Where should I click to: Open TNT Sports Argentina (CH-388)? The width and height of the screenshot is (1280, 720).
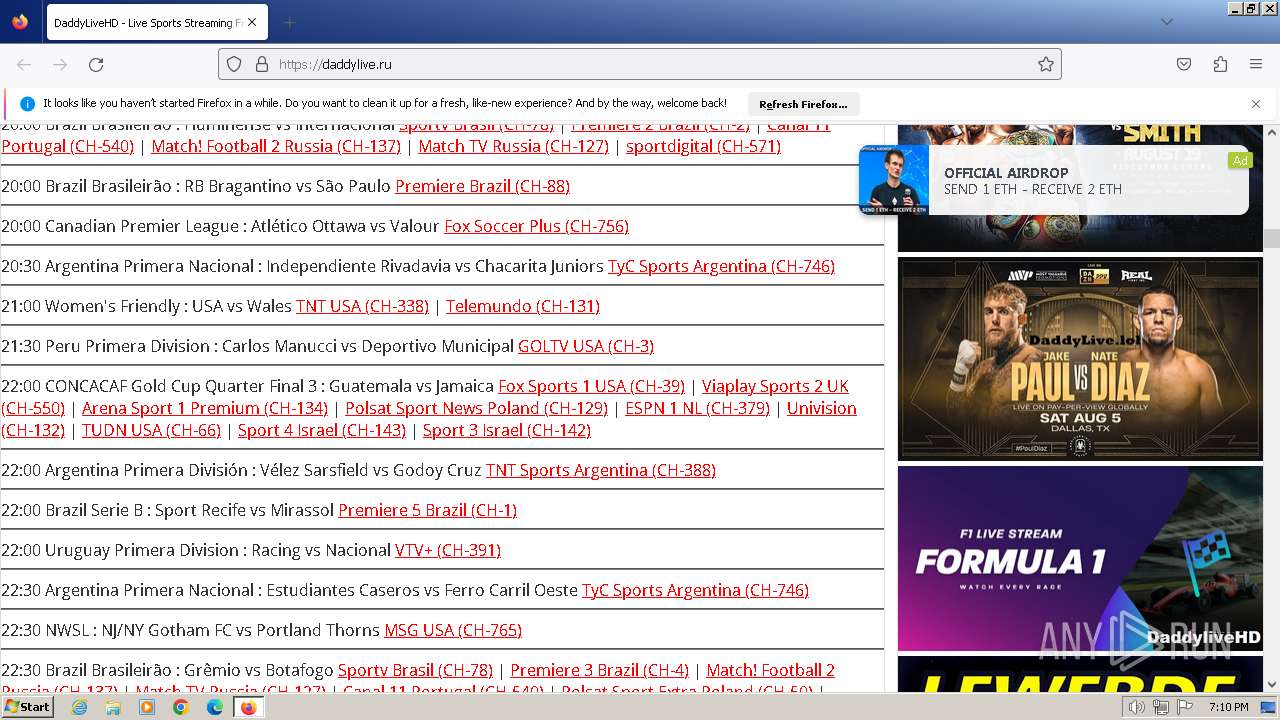pyautogui.click(x=601, y=470)
